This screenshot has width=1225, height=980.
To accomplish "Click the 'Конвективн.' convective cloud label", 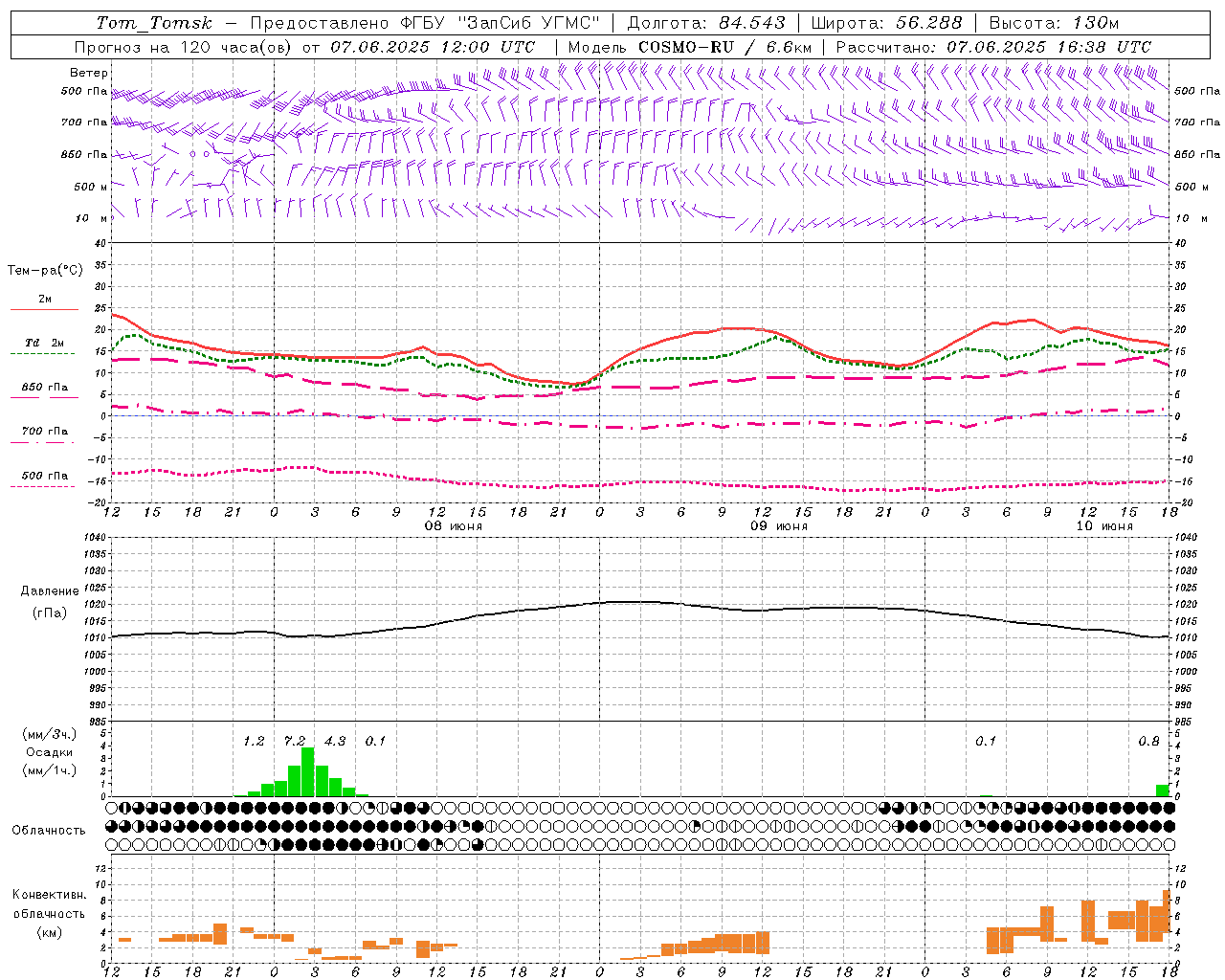I will tap(50, 895).
